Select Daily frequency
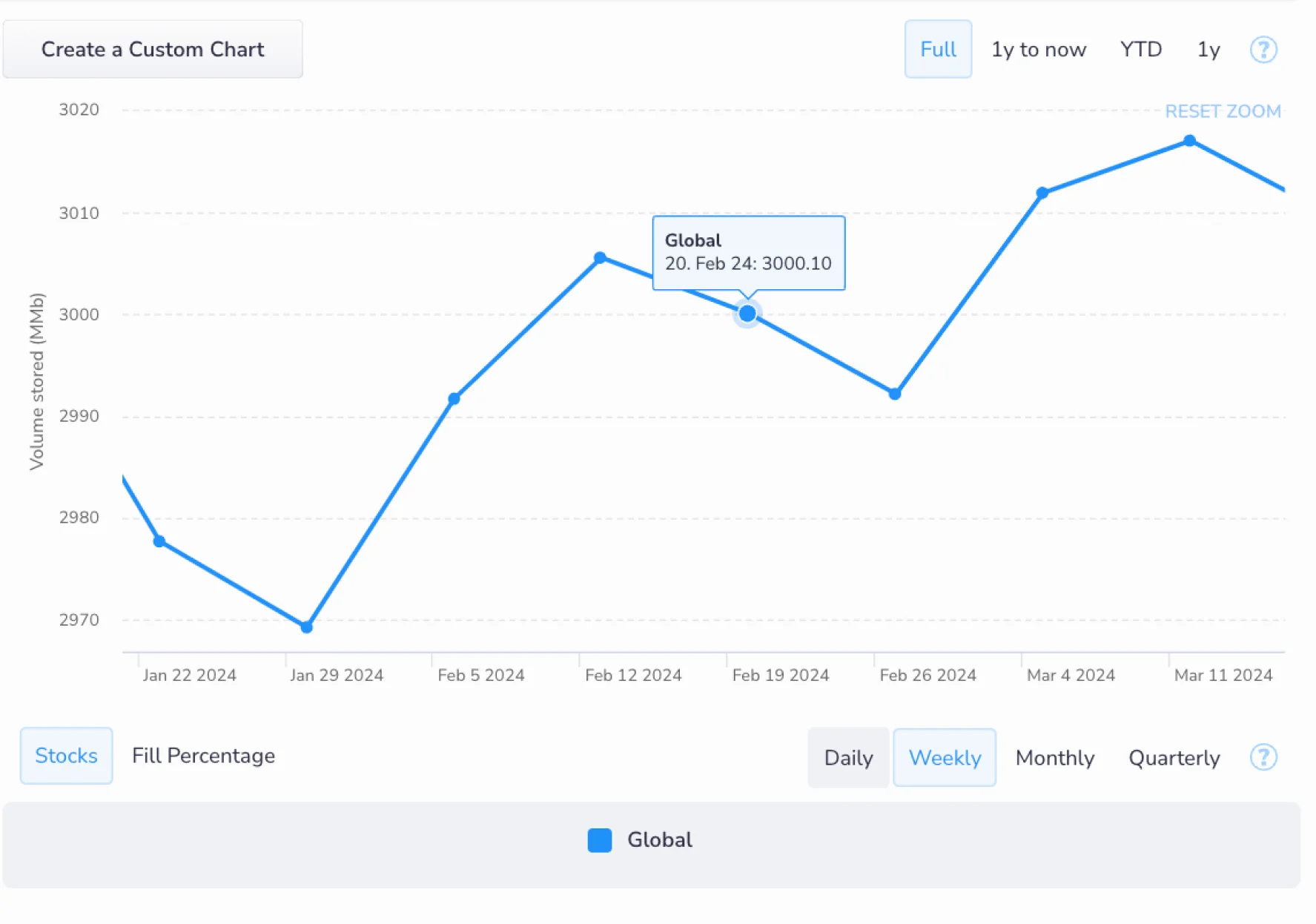The width and height of the screenshot is (1316, 924). point(848,757)
